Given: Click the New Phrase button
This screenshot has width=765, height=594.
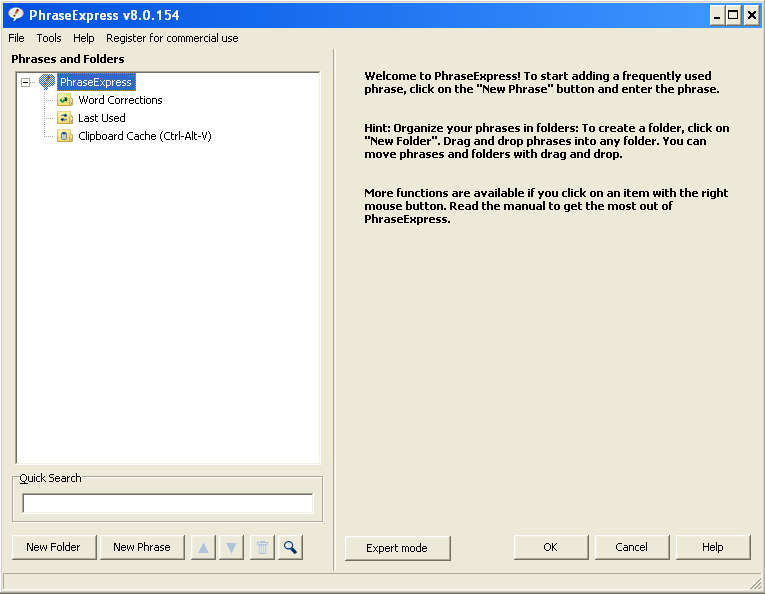Looking at the screenshot, I should tap(142, 547).
